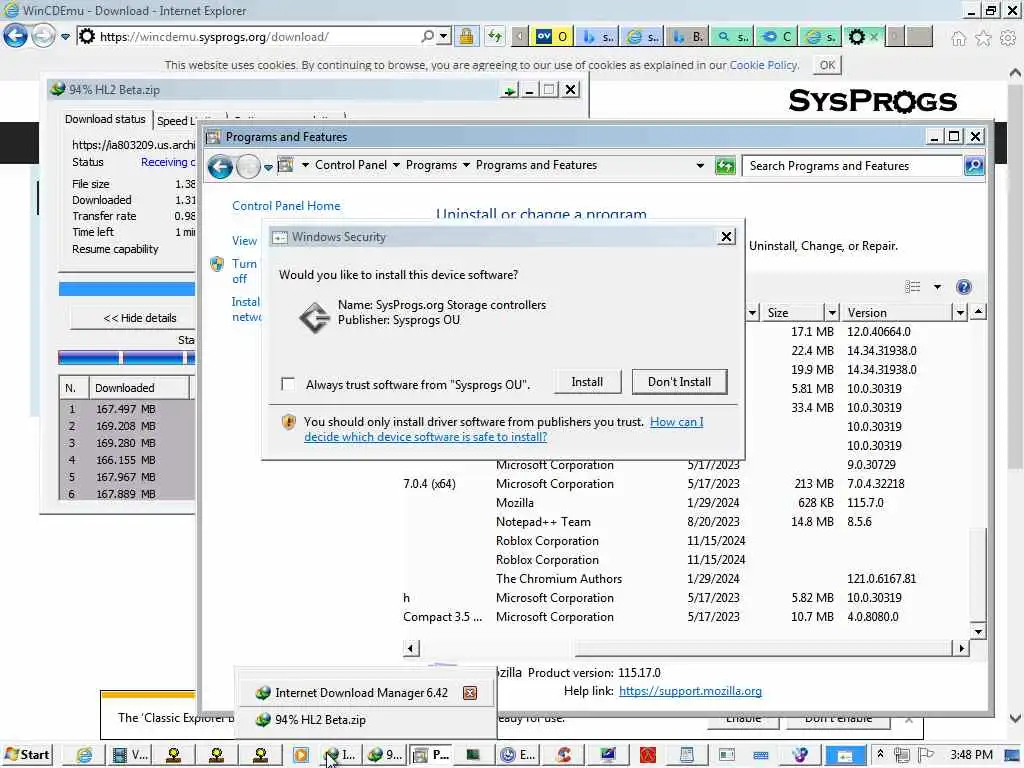Click the IDM segment progress bar
This screenshot has height=768, width=1024.
click(x=127, y=357)
